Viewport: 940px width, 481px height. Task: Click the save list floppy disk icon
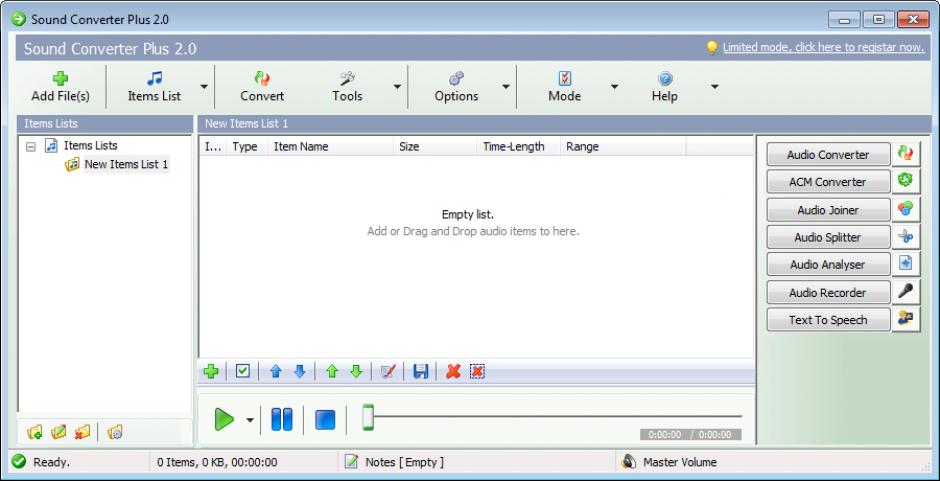421,372
